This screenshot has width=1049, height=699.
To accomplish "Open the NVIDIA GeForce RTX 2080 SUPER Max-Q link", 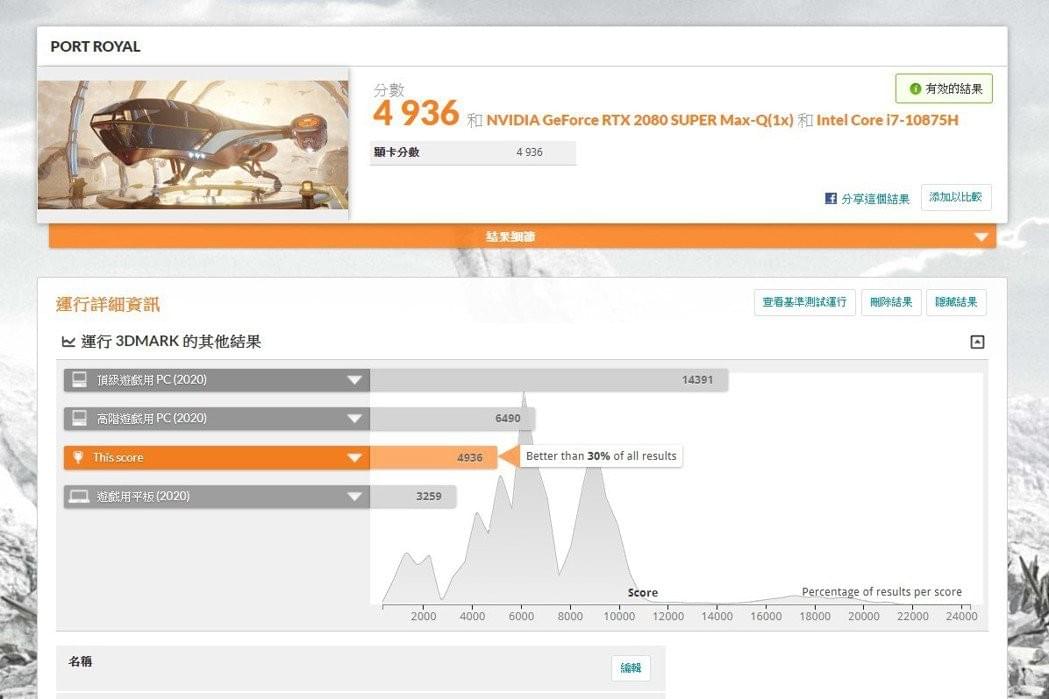I will tap(640, 120).
